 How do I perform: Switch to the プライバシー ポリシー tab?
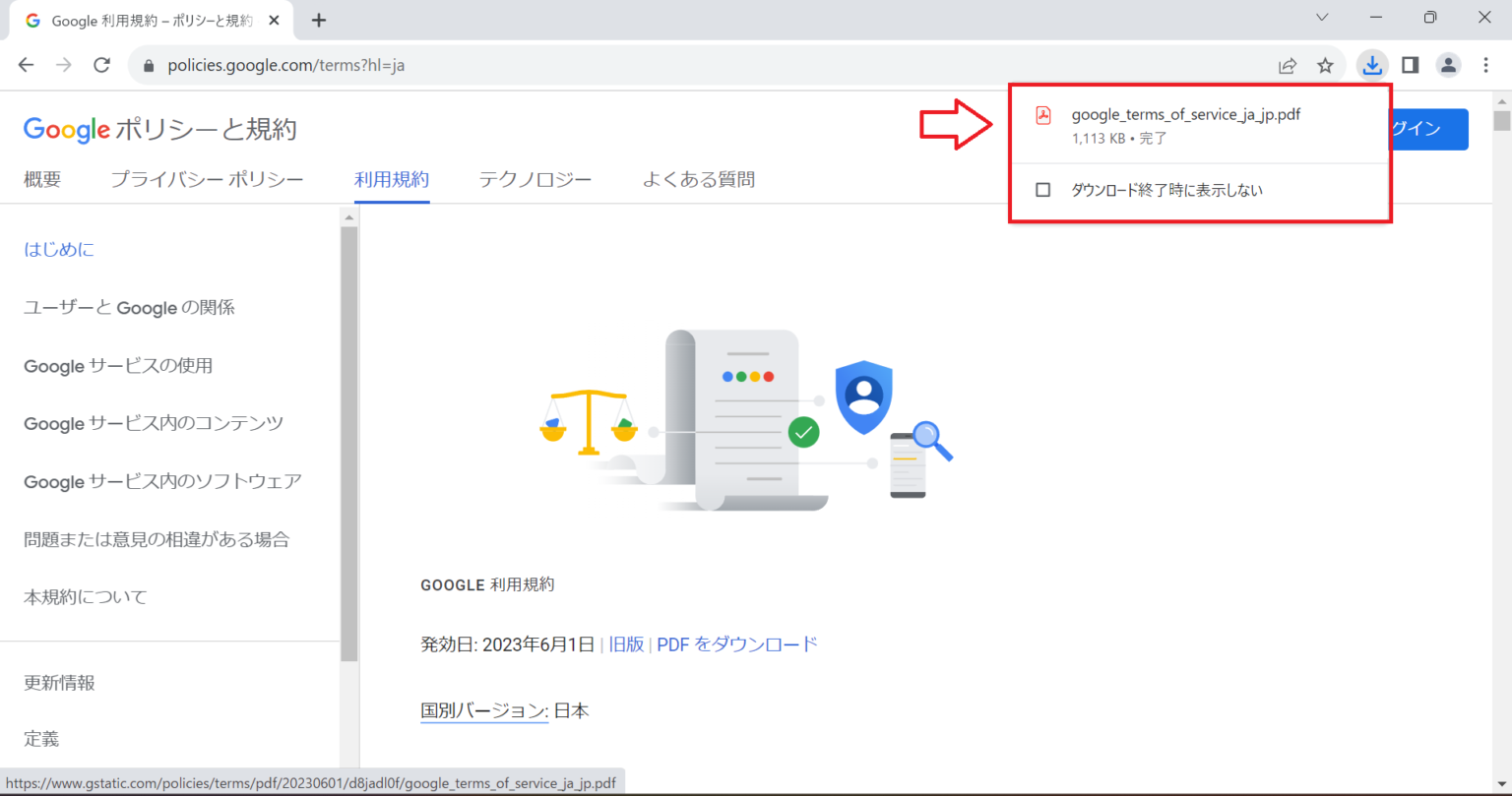click(x=207, y=179)
